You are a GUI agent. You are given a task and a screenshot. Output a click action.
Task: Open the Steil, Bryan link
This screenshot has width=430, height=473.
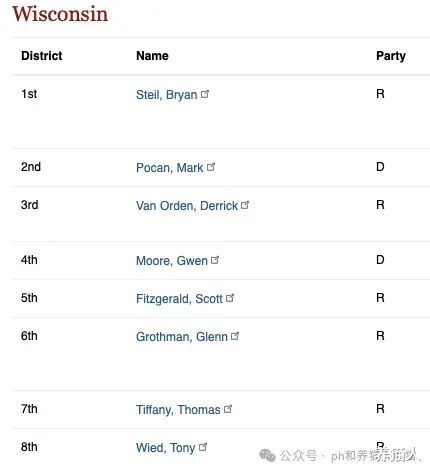(x=166, y=95)
